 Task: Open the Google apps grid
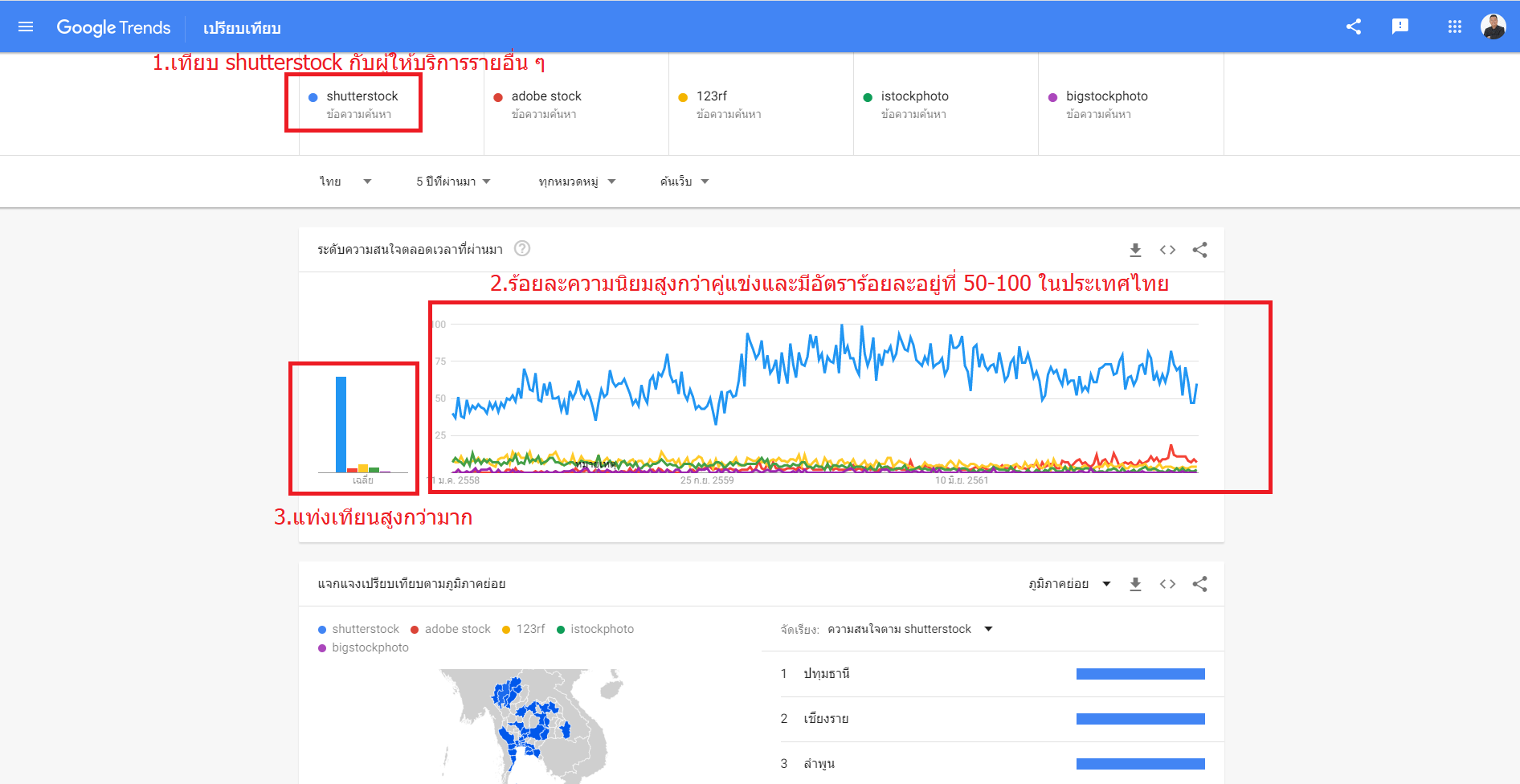click(1455, 27)
